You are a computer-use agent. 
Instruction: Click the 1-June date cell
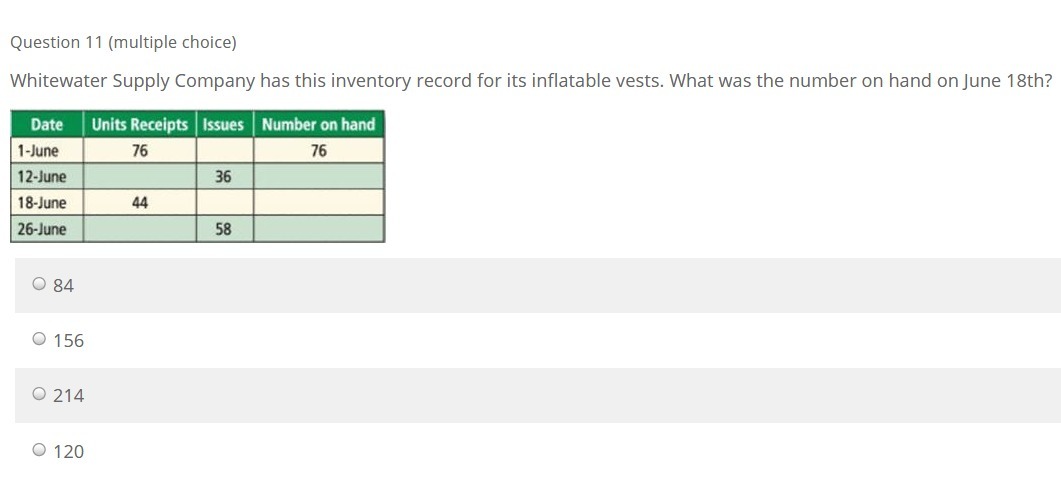[37, 151]
